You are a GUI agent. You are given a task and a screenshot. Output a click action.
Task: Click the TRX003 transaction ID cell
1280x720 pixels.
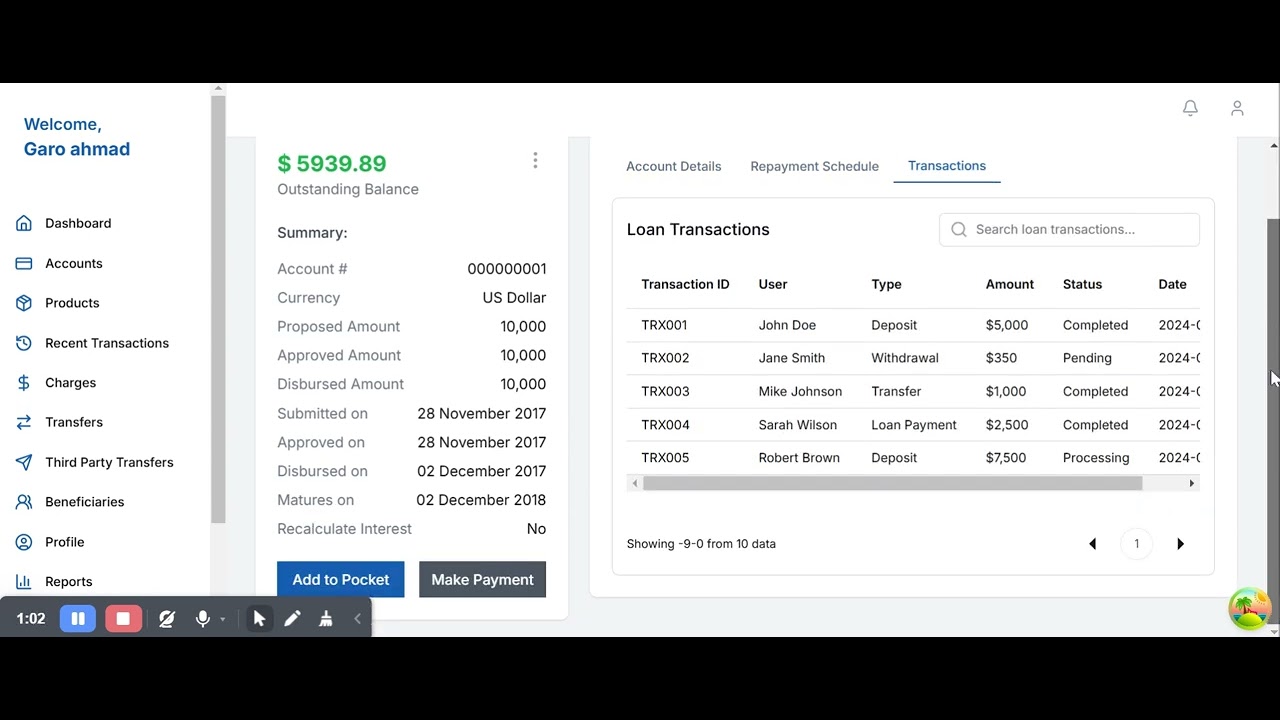point(665,391)
